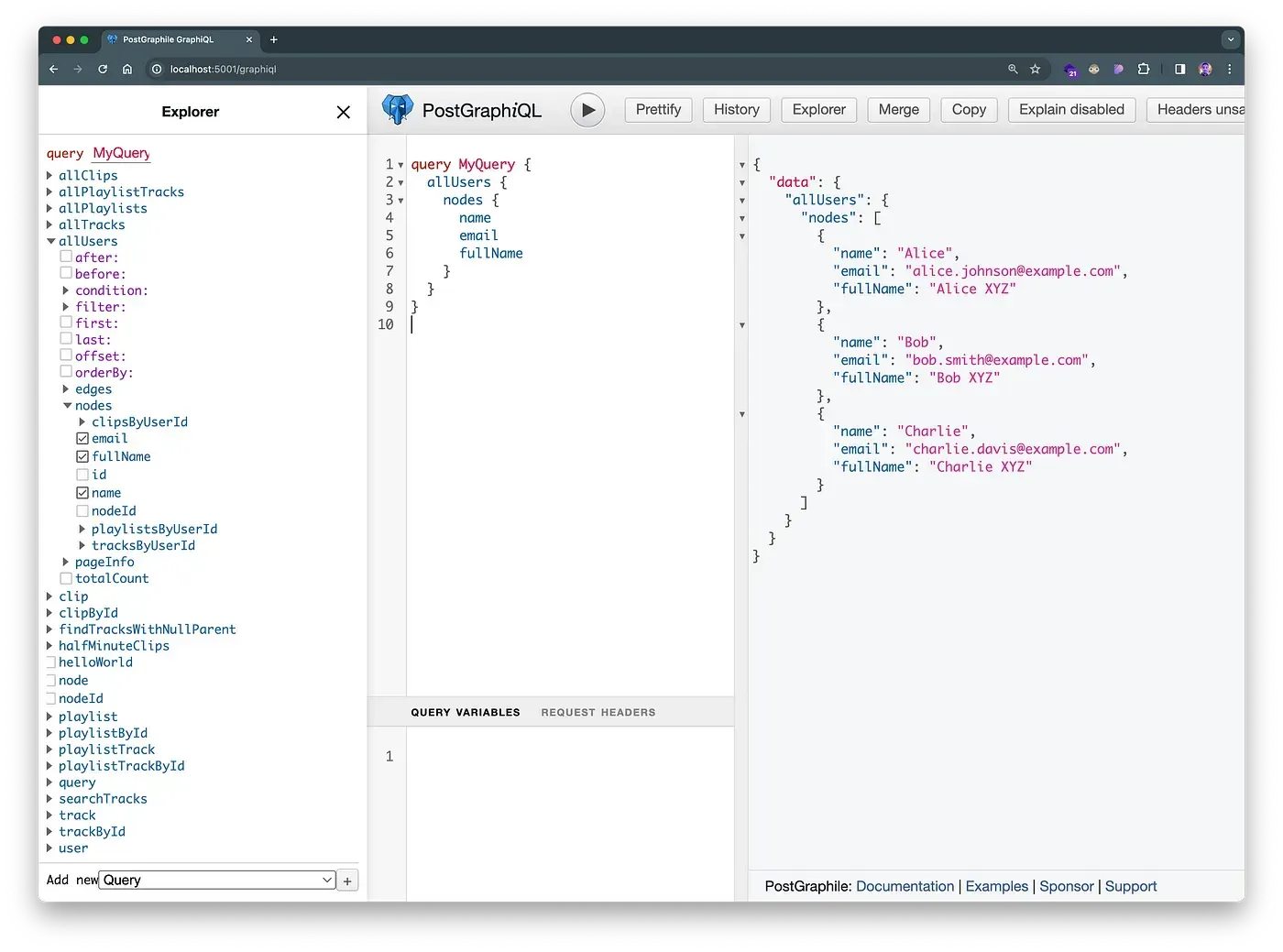Toggle the Explorer toolbar button

click(x=819, y=110)
